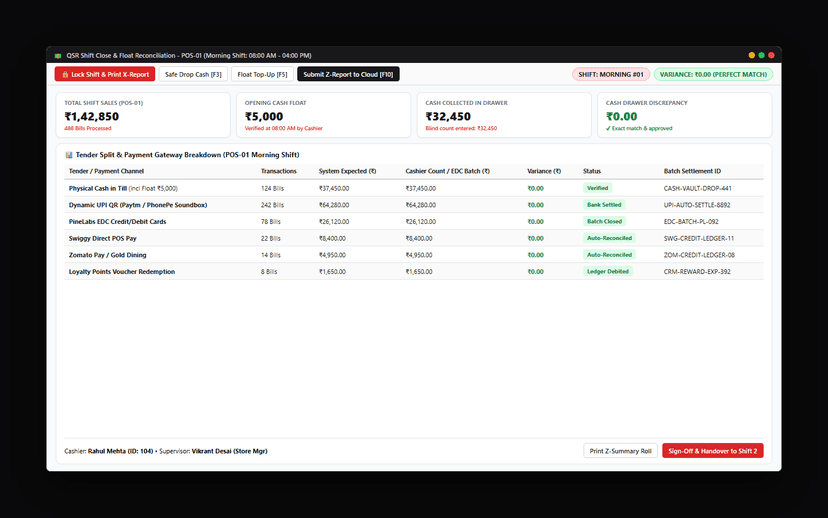Image resolution: width=828 pixels, height=518 pixels.
Task: Click the VARIANCE ₹0.00 (PERFECT MATCH) badge
Action: (x=713, y=74)
